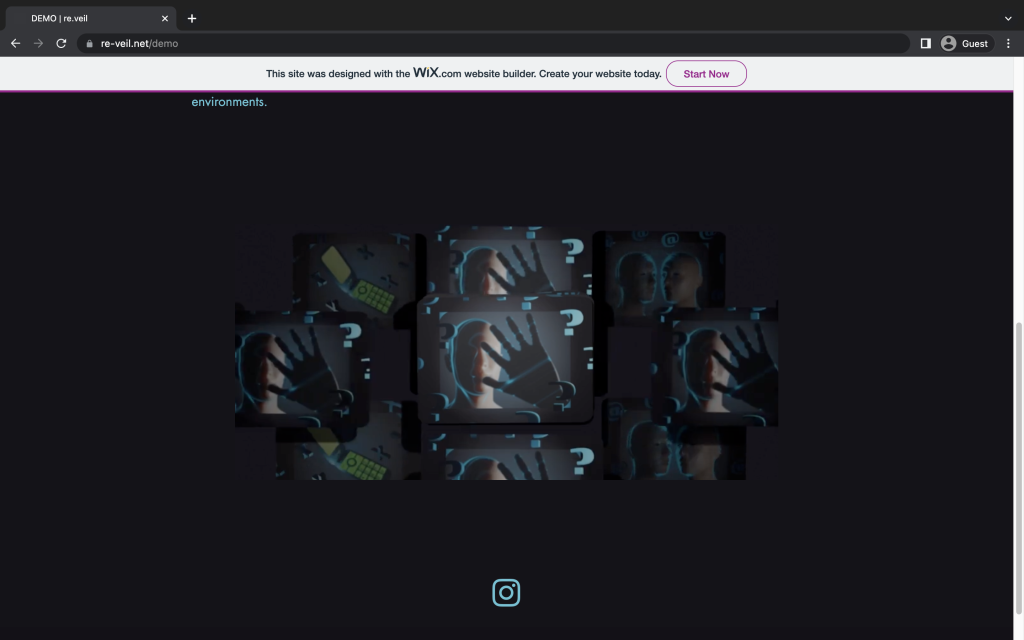Open the Guest profile menu
This screenshot has height=640, width=1024.
point(965,44)
